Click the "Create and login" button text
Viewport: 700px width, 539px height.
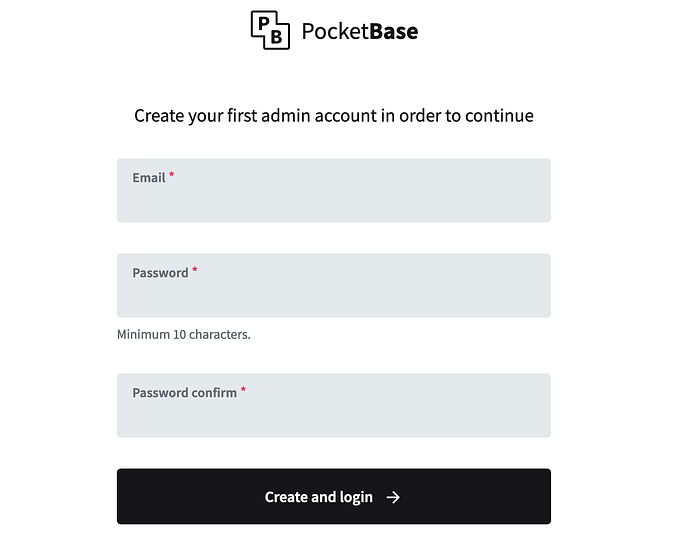coord(318,497)
